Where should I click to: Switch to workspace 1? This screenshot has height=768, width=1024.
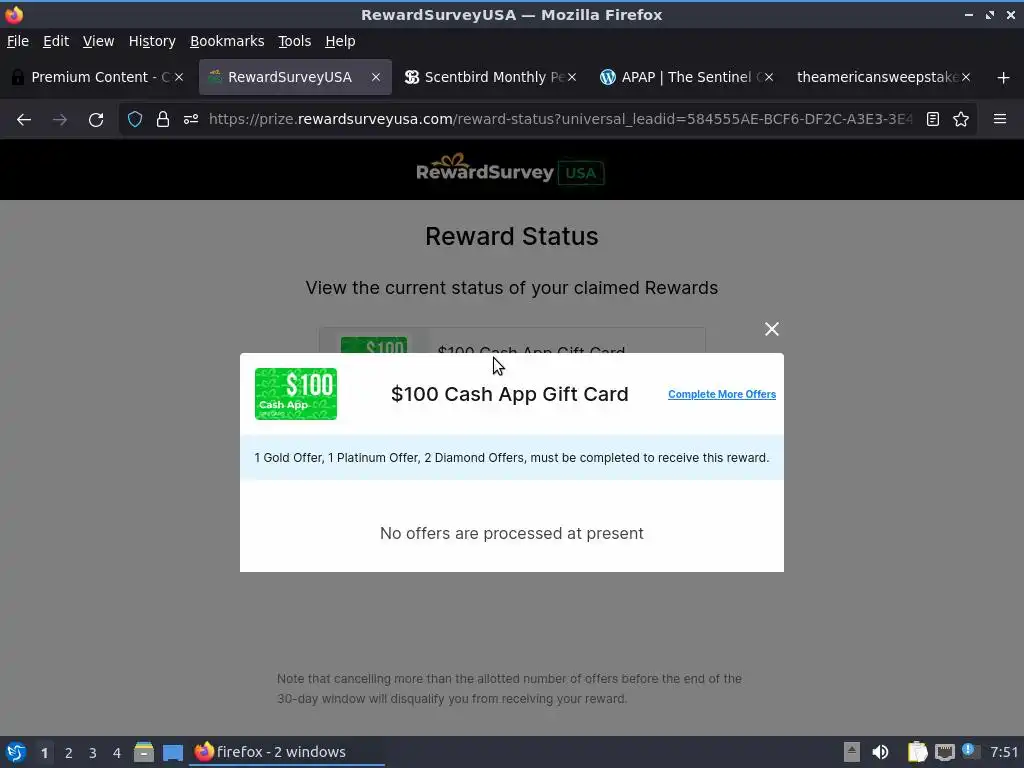(44, 753)
